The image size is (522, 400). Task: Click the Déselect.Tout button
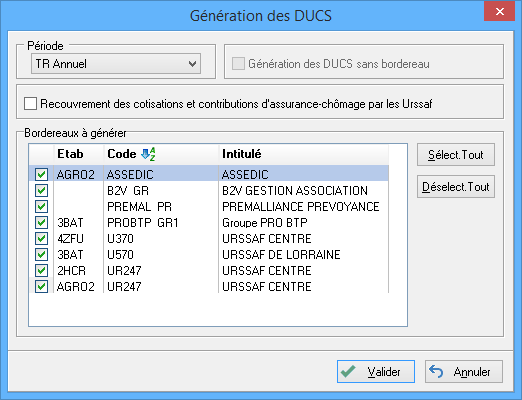coord(456,187)
